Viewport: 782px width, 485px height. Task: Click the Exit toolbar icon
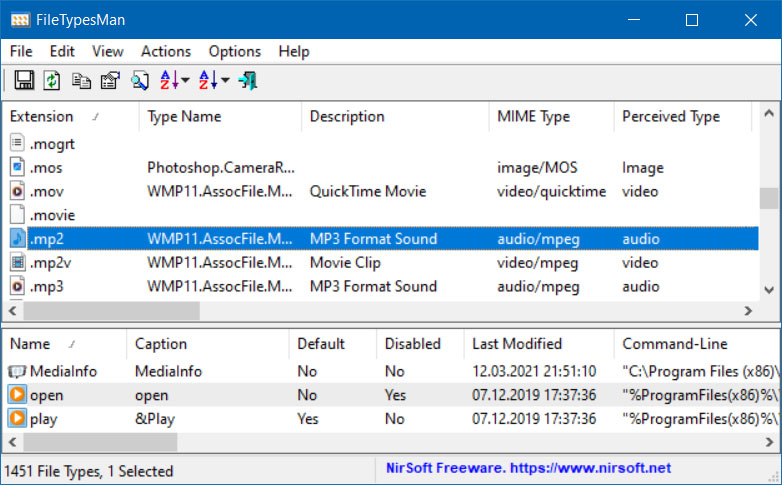248,80
